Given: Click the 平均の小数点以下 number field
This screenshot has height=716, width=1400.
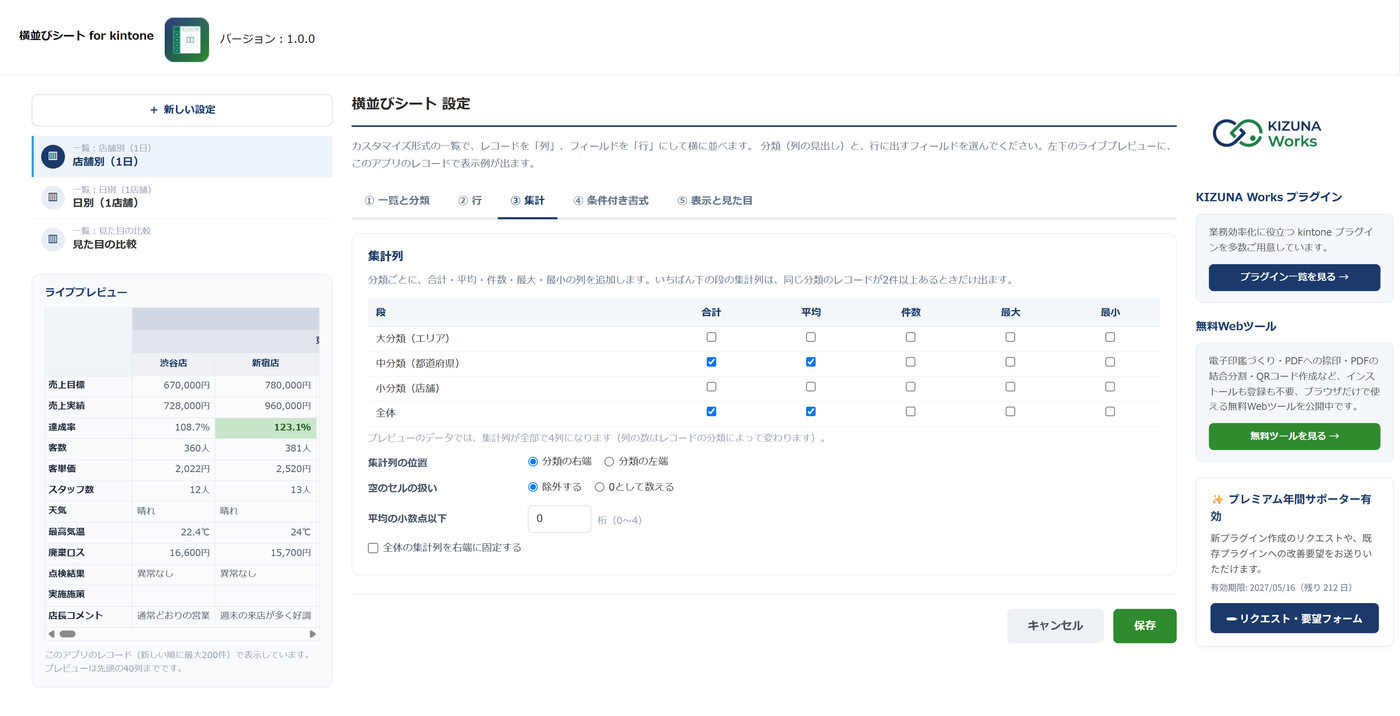Looking at the screenshot, I should [x=559, y=519].
